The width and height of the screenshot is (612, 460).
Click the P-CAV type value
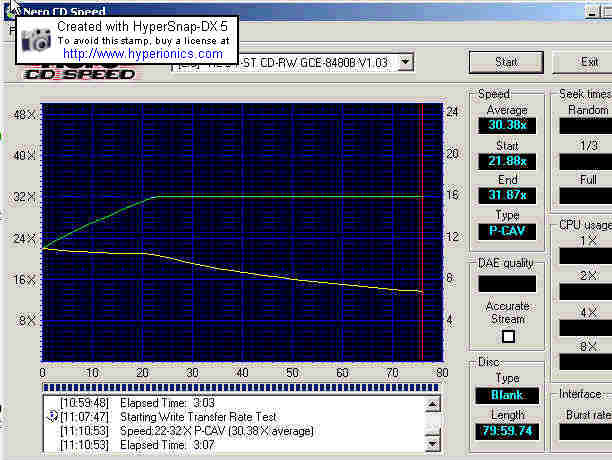pyautogui.click(x=507, y=231)
